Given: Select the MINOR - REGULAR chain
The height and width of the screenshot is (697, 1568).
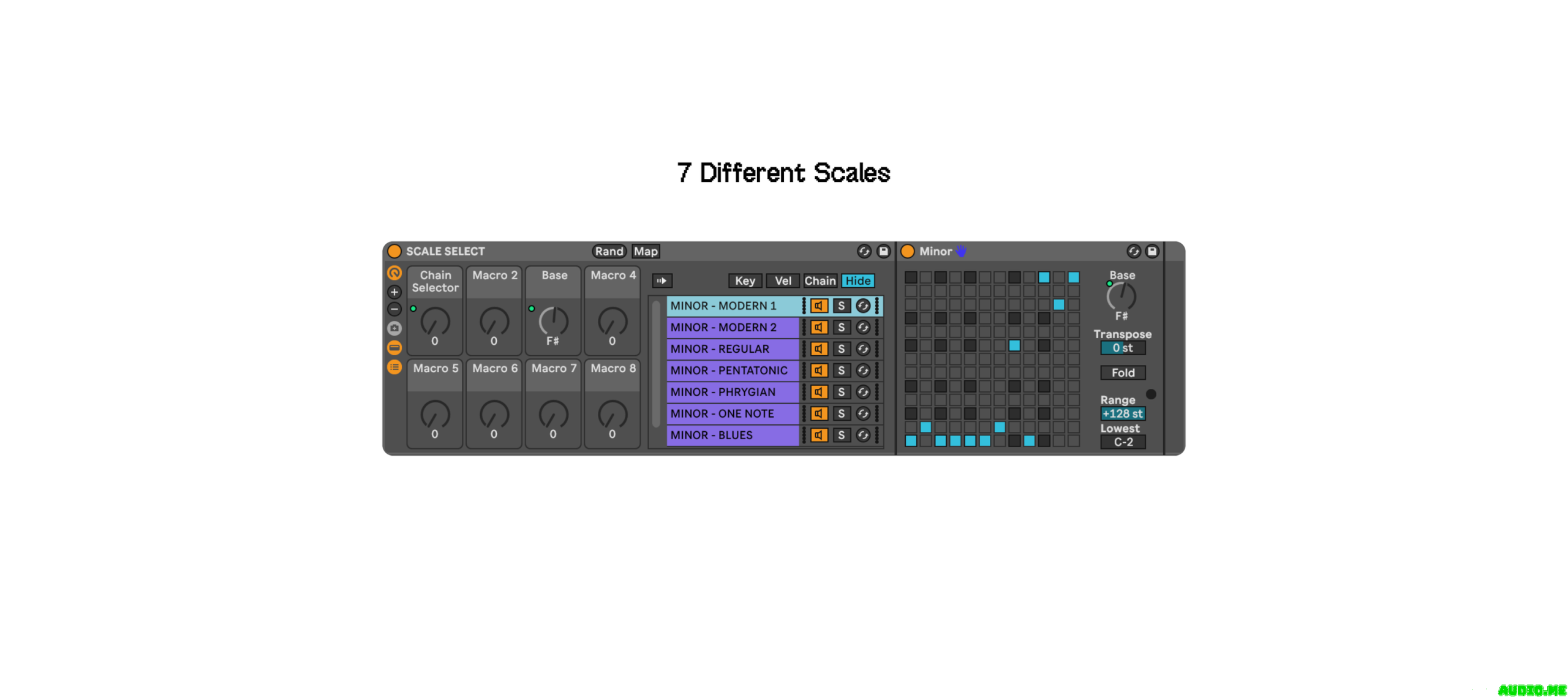Looking at the screenshot, I should (733, 348).
